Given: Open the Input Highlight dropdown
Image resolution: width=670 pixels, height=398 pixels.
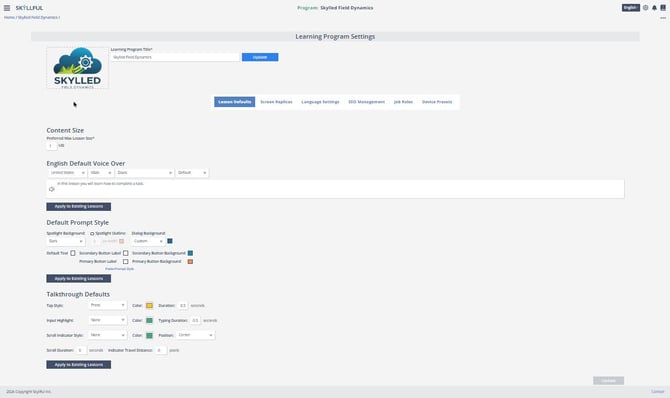Looking at the screenshot, I should point(108,320).
